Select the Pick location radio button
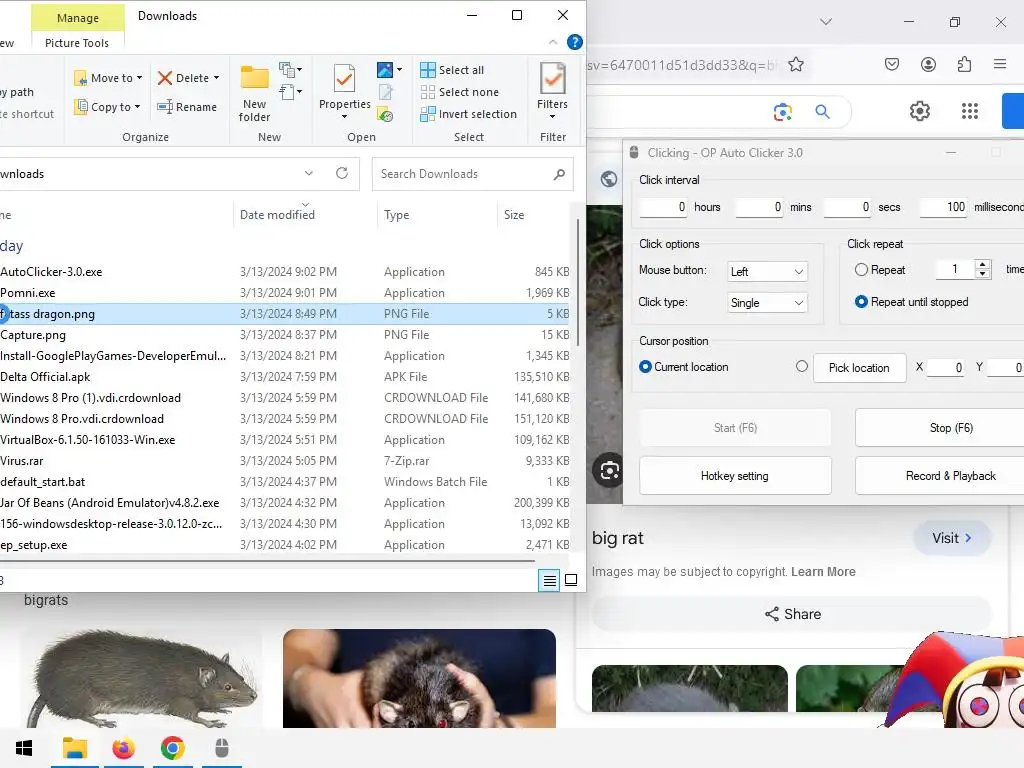The image size is (1024, 768). [x=802, y=366]
